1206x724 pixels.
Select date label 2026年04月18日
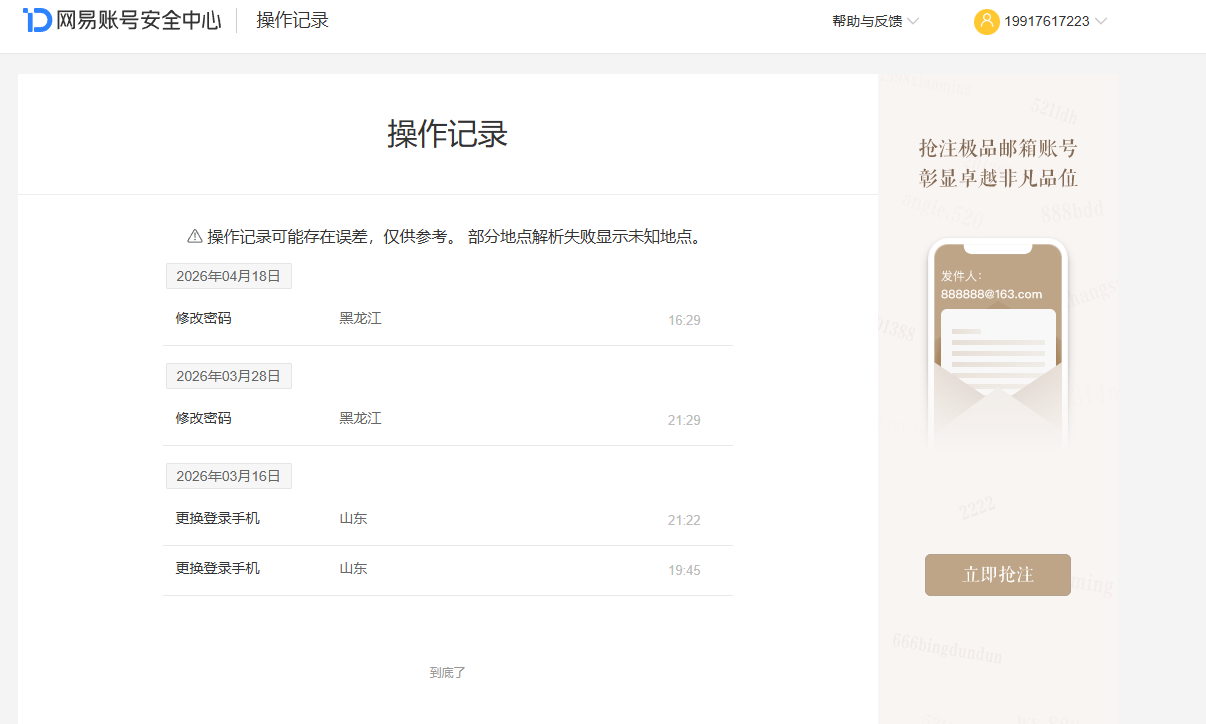(x=228, y=276)
